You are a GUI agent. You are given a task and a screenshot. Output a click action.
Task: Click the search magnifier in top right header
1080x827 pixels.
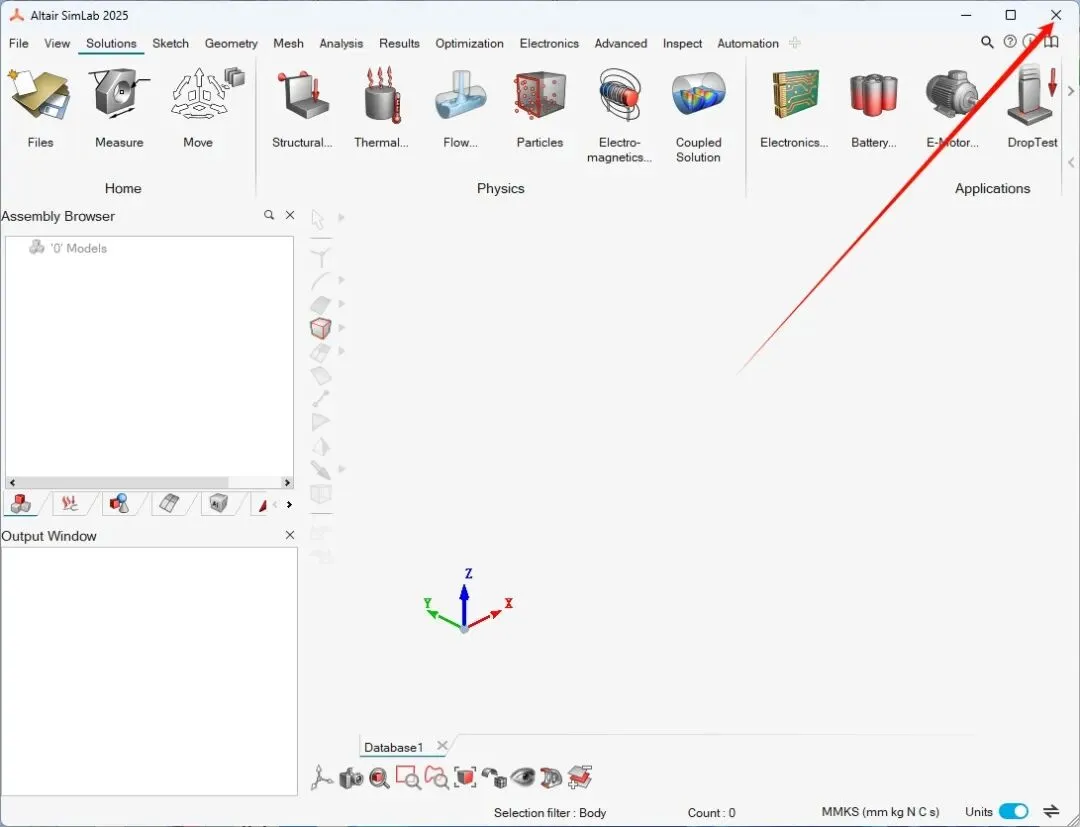point(987,43)
